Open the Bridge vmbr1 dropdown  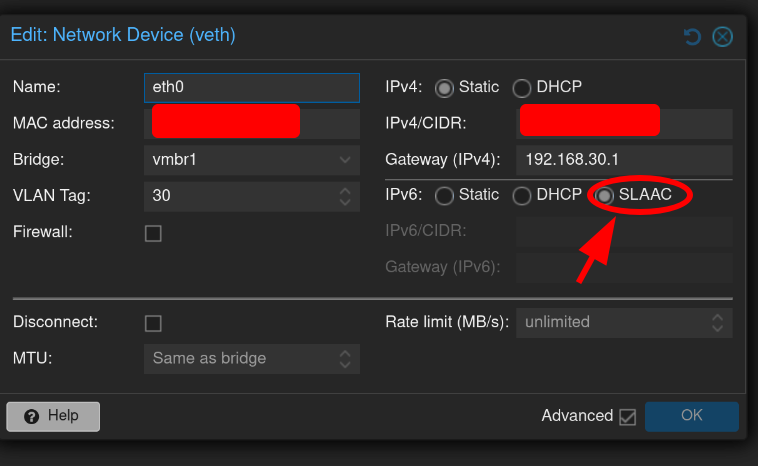pyautogui.click(x=345, y=160)
